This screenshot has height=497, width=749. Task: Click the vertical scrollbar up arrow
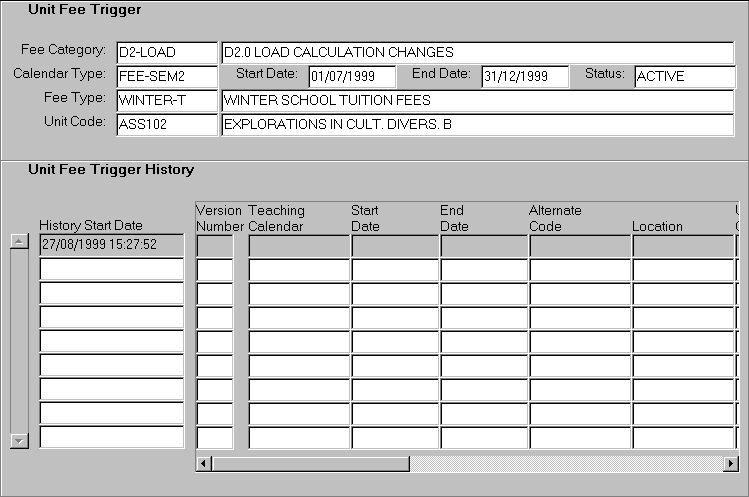(18, 241)
